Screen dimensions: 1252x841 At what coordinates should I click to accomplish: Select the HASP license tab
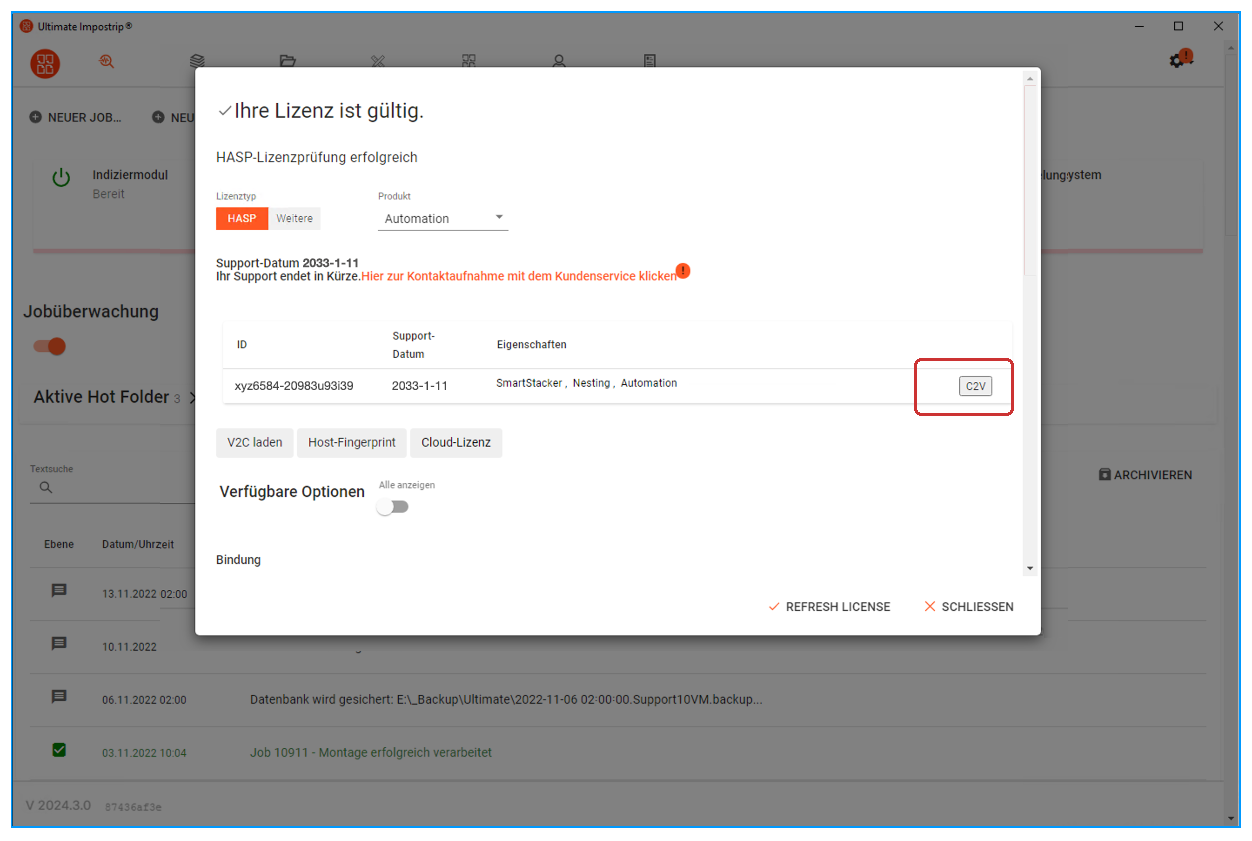click(x=241, y=218)
